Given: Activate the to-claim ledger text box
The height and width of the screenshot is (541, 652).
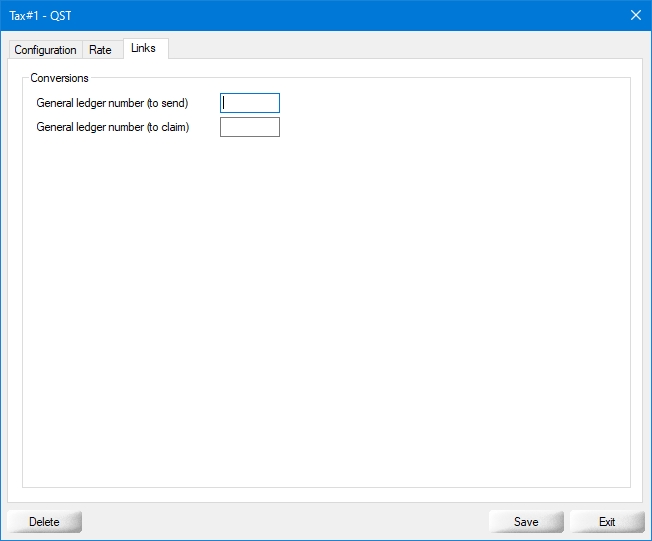Looking at the screenshot, I should click(x=249, y=127).
